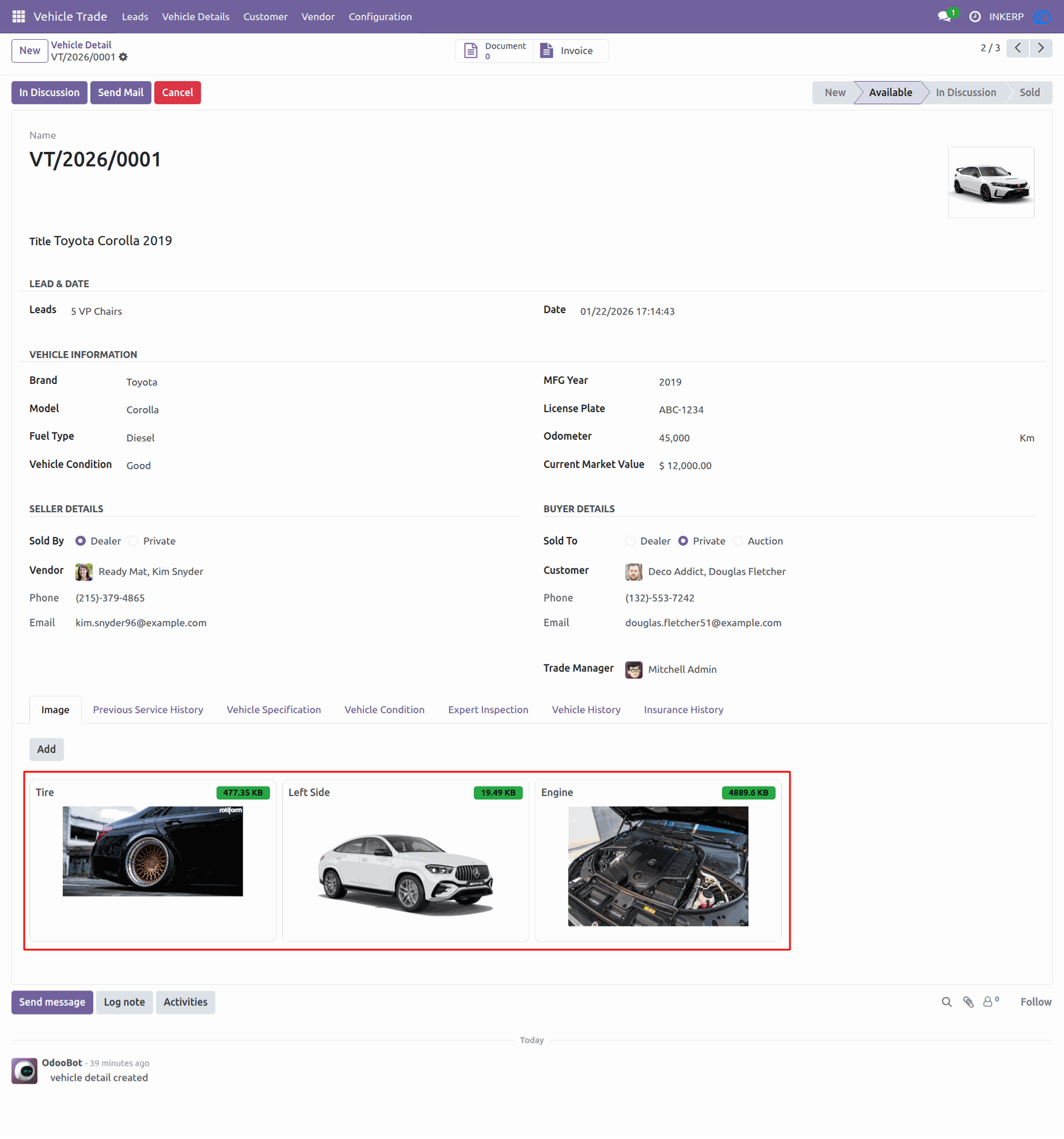Click Current Market Value $ 12,000.00
This screenshot has height=1139, width=1064.
[685, 466]
